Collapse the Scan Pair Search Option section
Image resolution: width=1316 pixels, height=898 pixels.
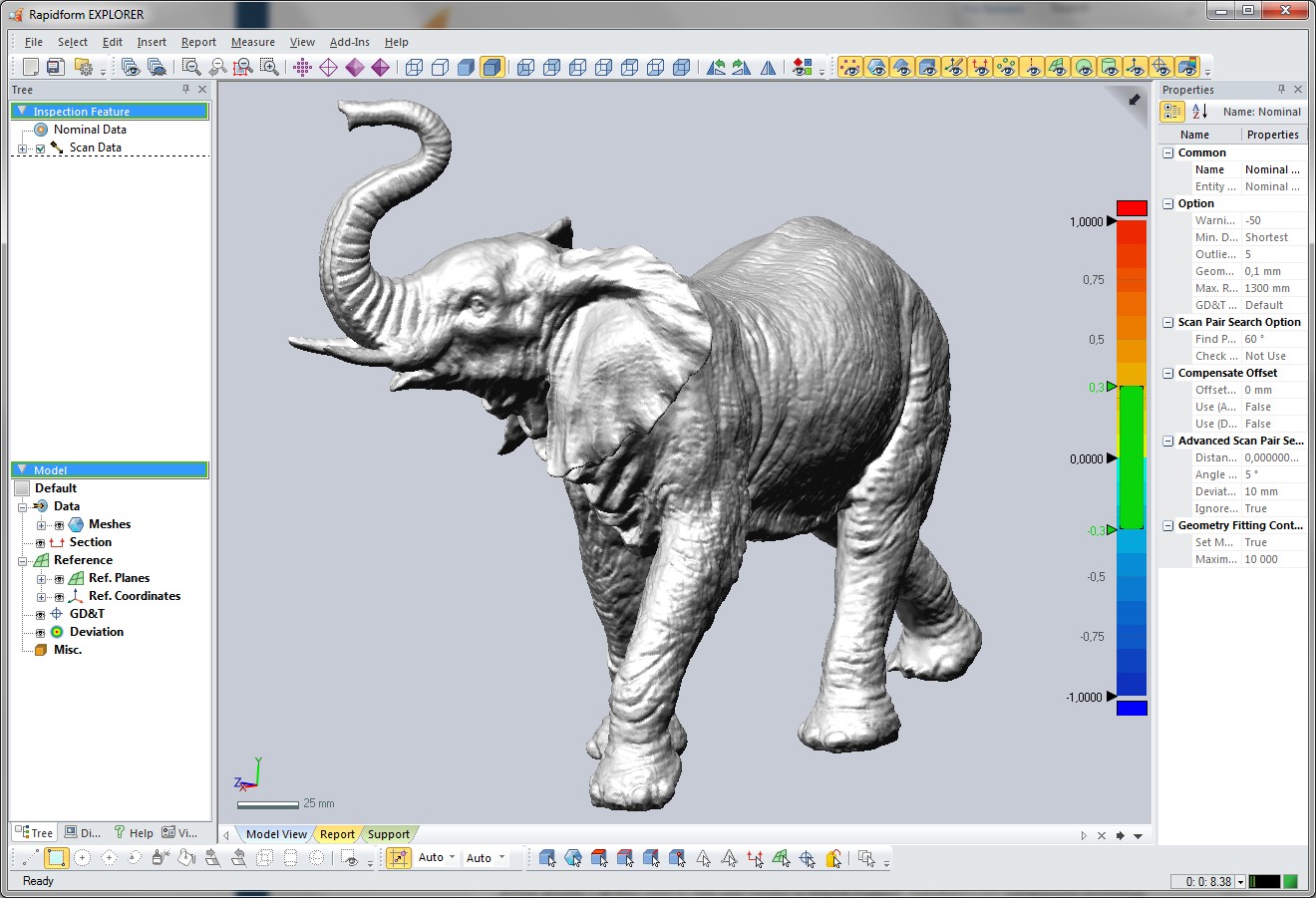click(x=1167, y=322)
